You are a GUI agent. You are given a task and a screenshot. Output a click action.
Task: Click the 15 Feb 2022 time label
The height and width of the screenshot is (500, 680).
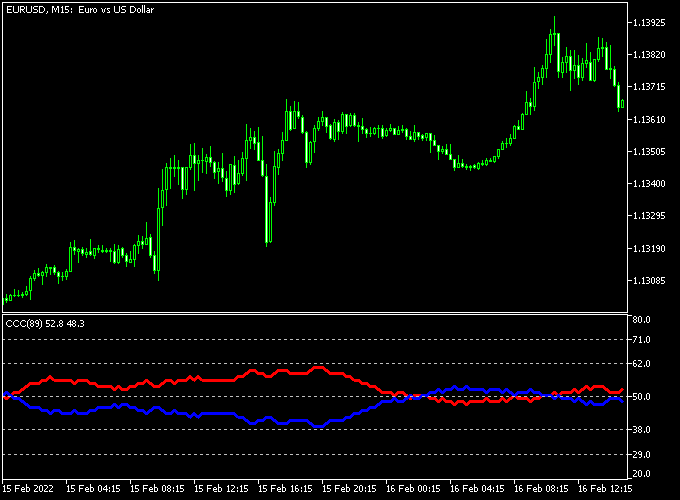coord(28,489)
